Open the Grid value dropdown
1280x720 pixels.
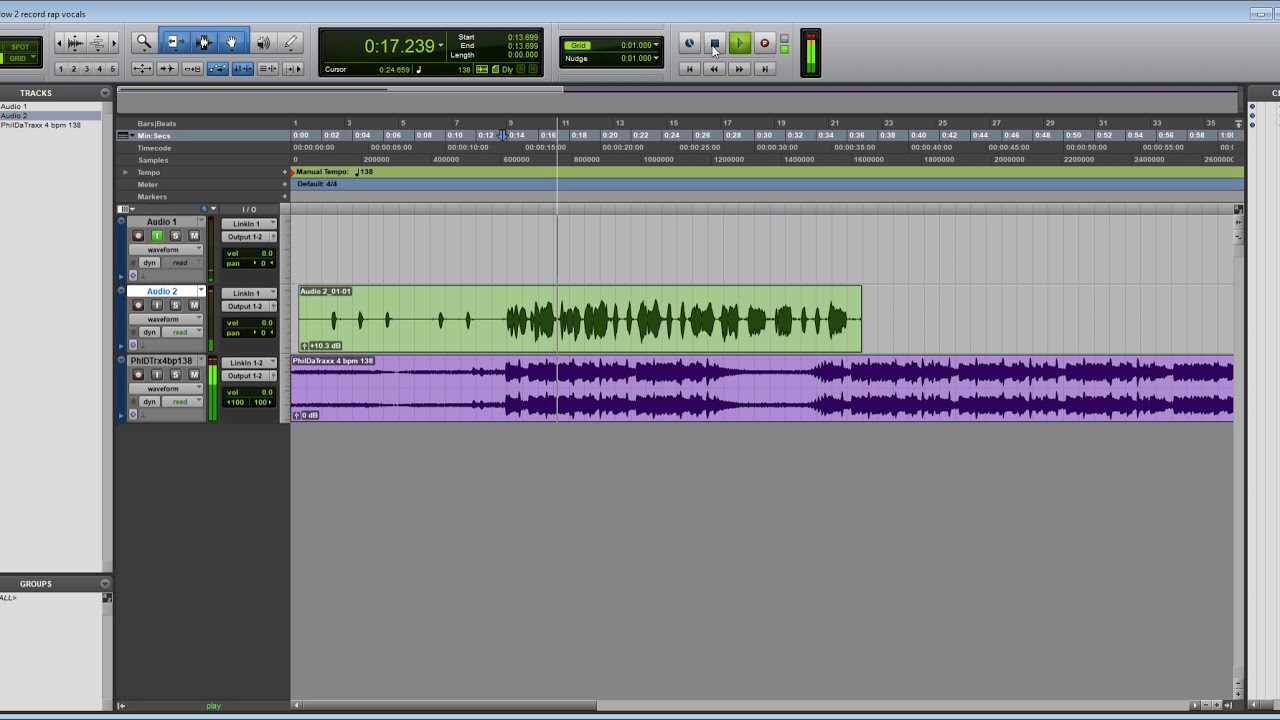pyautogui.click(x=657, y=45)
